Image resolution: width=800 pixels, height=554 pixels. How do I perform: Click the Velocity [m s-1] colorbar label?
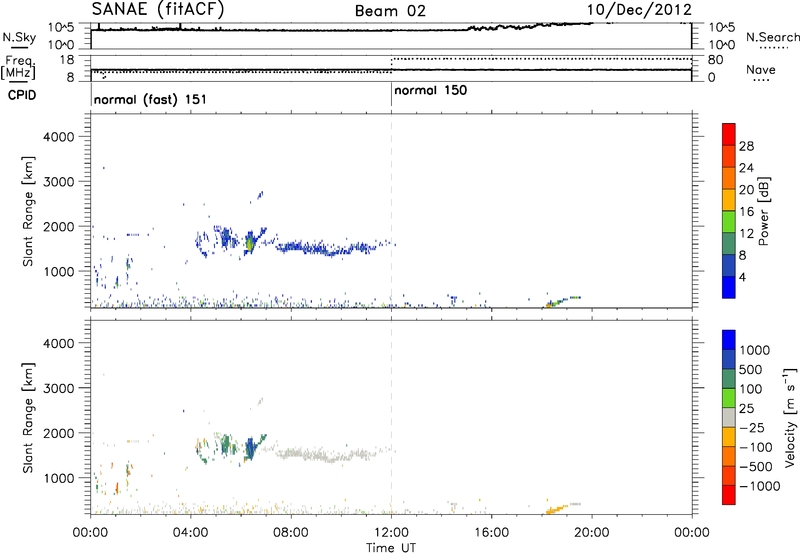pyautogui.click(x=790, y=417)
